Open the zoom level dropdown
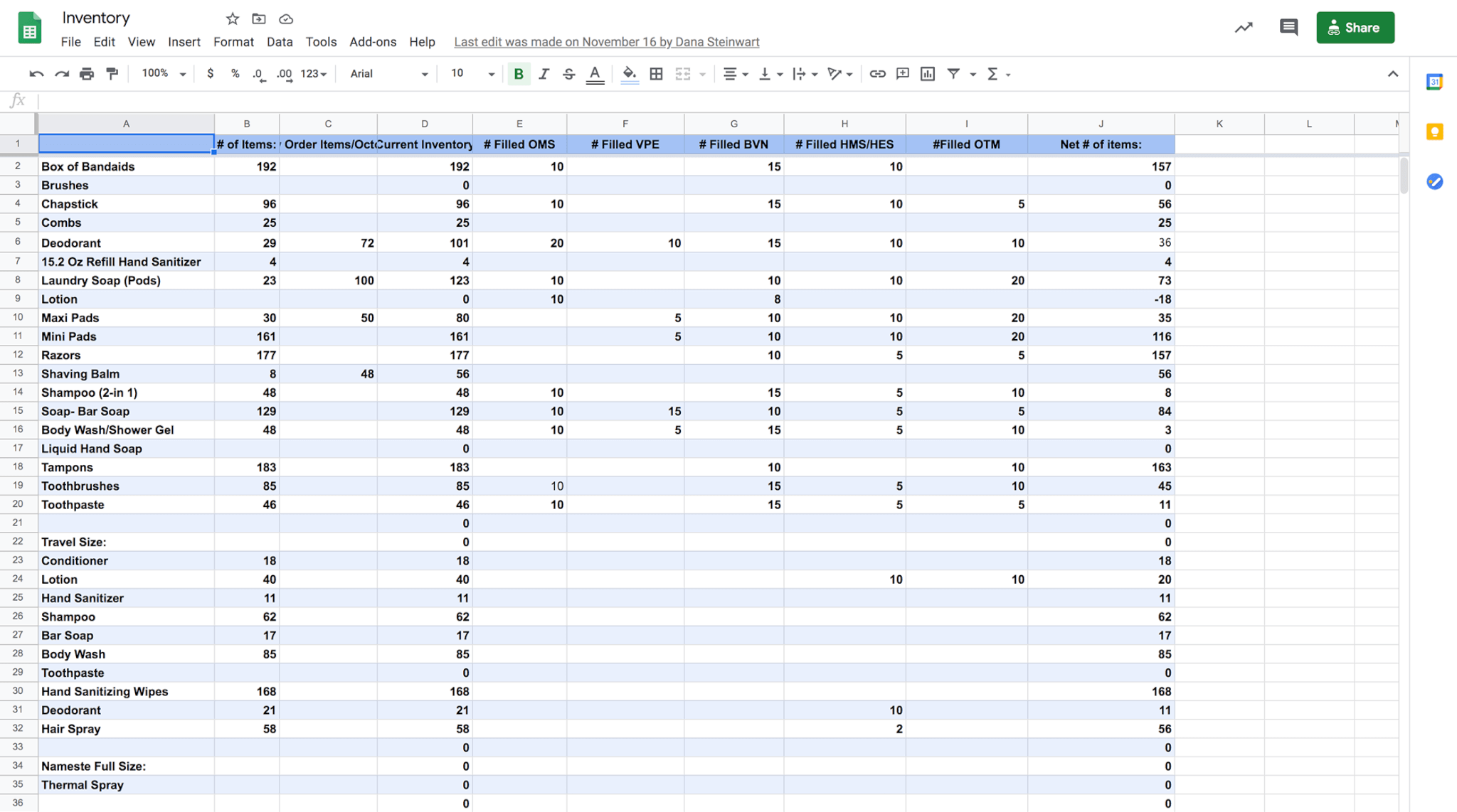 [x=164, y=74]
